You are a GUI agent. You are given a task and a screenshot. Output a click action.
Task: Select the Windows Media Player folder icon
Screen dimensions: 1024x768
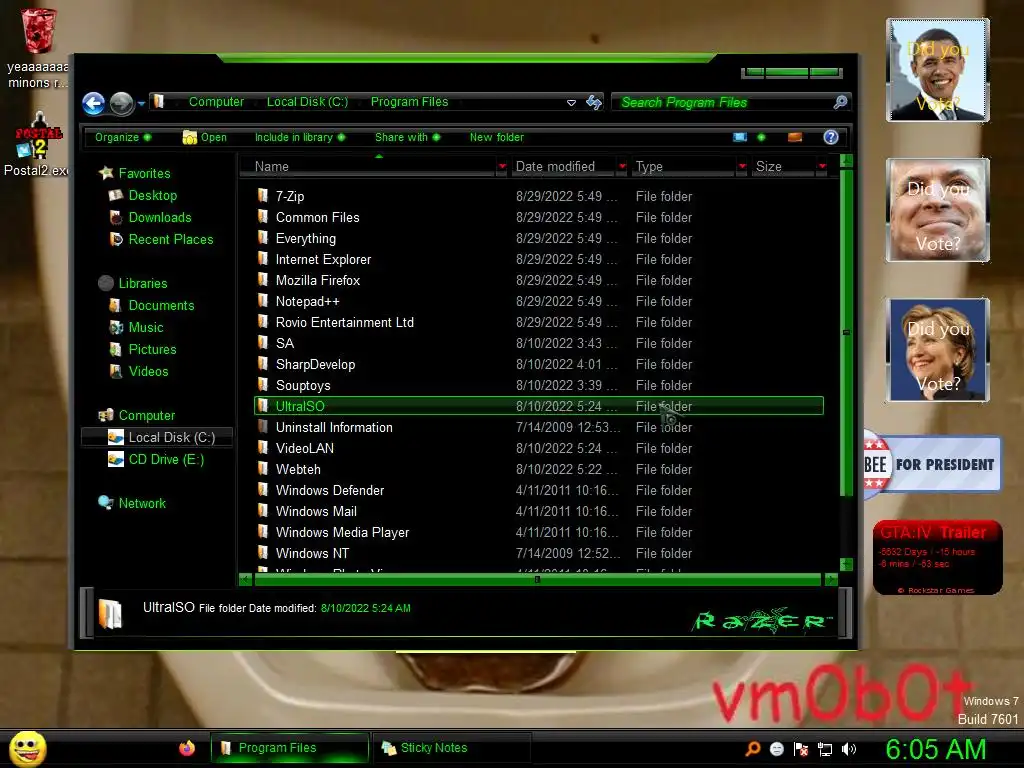coord(263,532)
